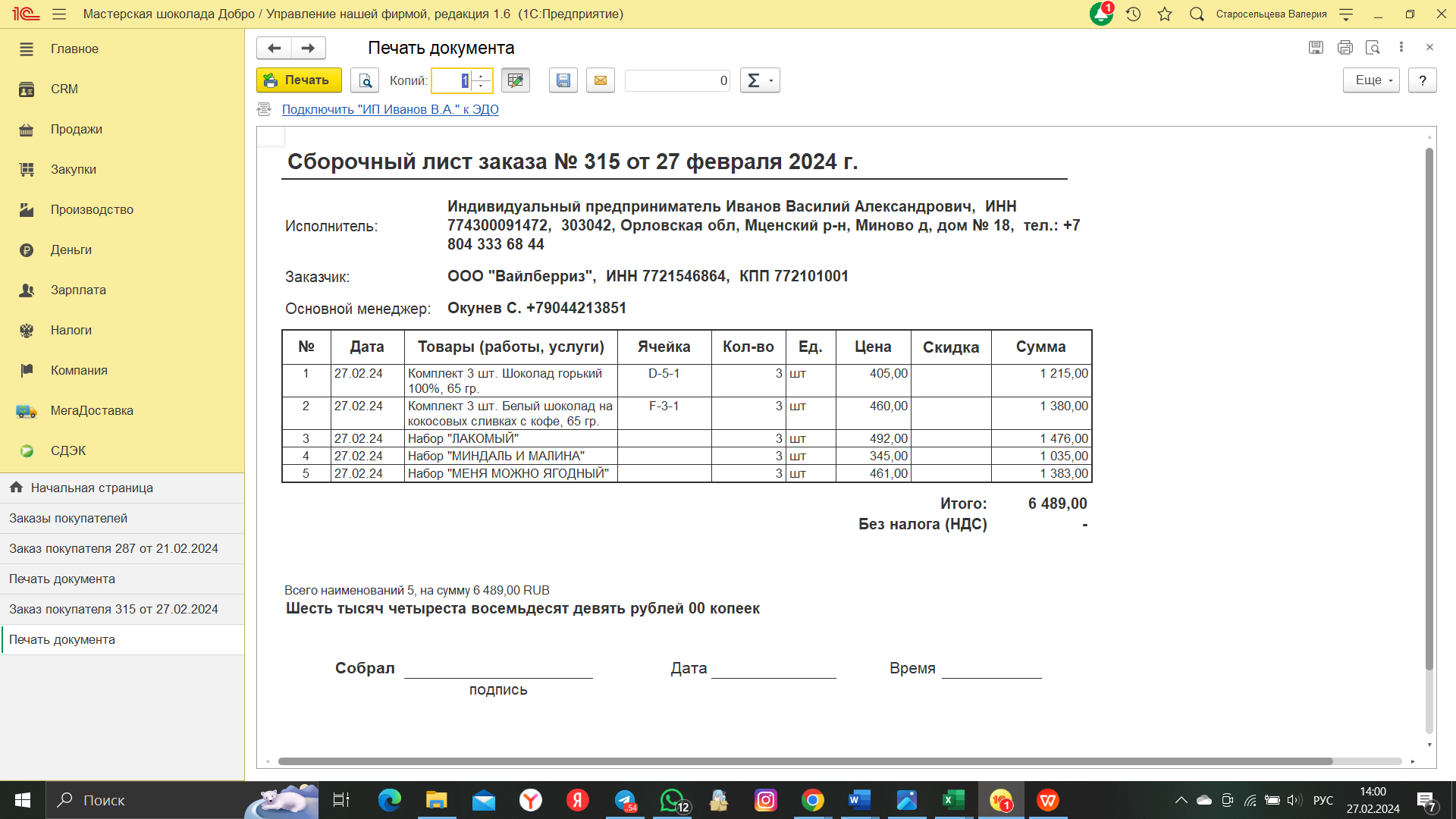Increase the Копий copies stepper
This screenshot has width=1456, height=819.
click(x=482, y=76)
